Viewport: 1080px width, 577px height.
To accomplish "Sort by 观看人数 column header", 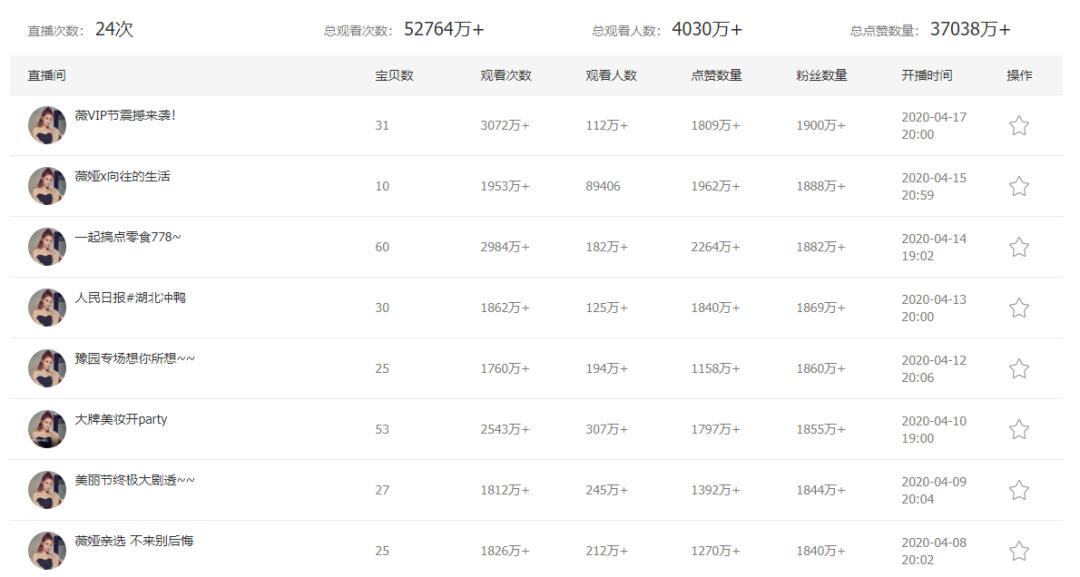I will tap(611, 75).
